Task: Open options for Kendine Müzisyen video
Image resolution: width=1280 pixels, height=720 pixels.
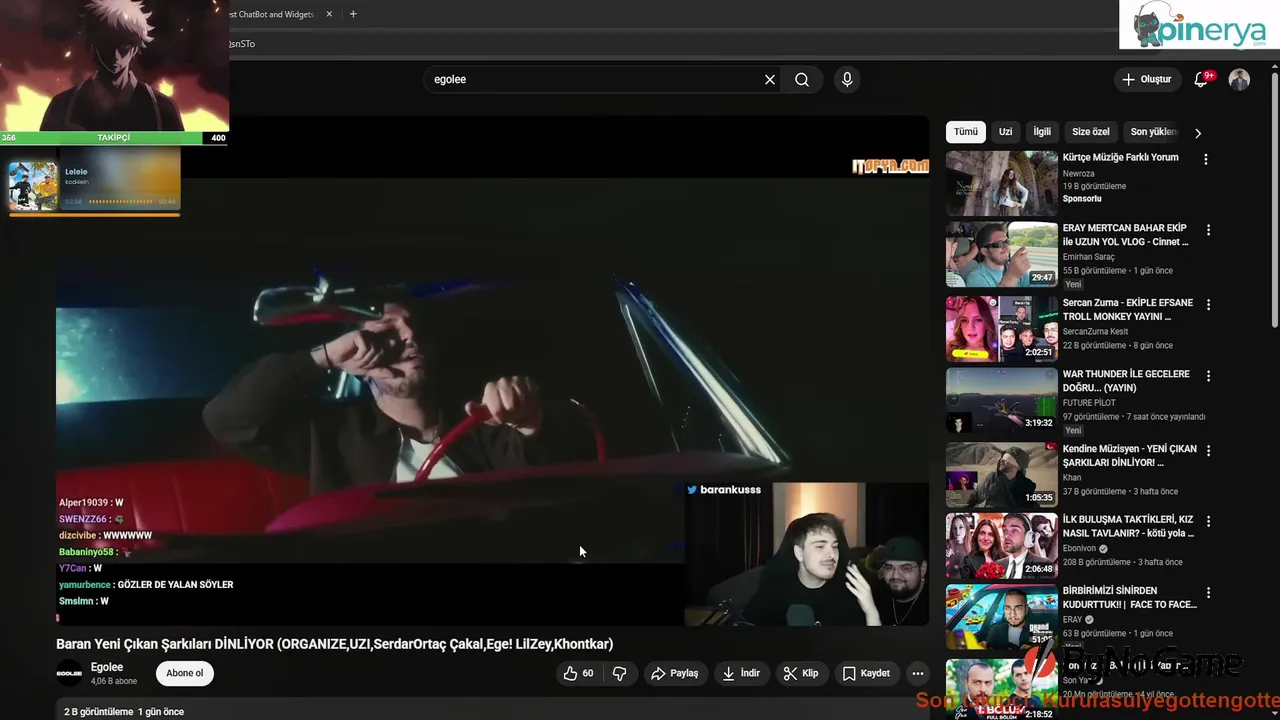Action: pos(1208,449)
